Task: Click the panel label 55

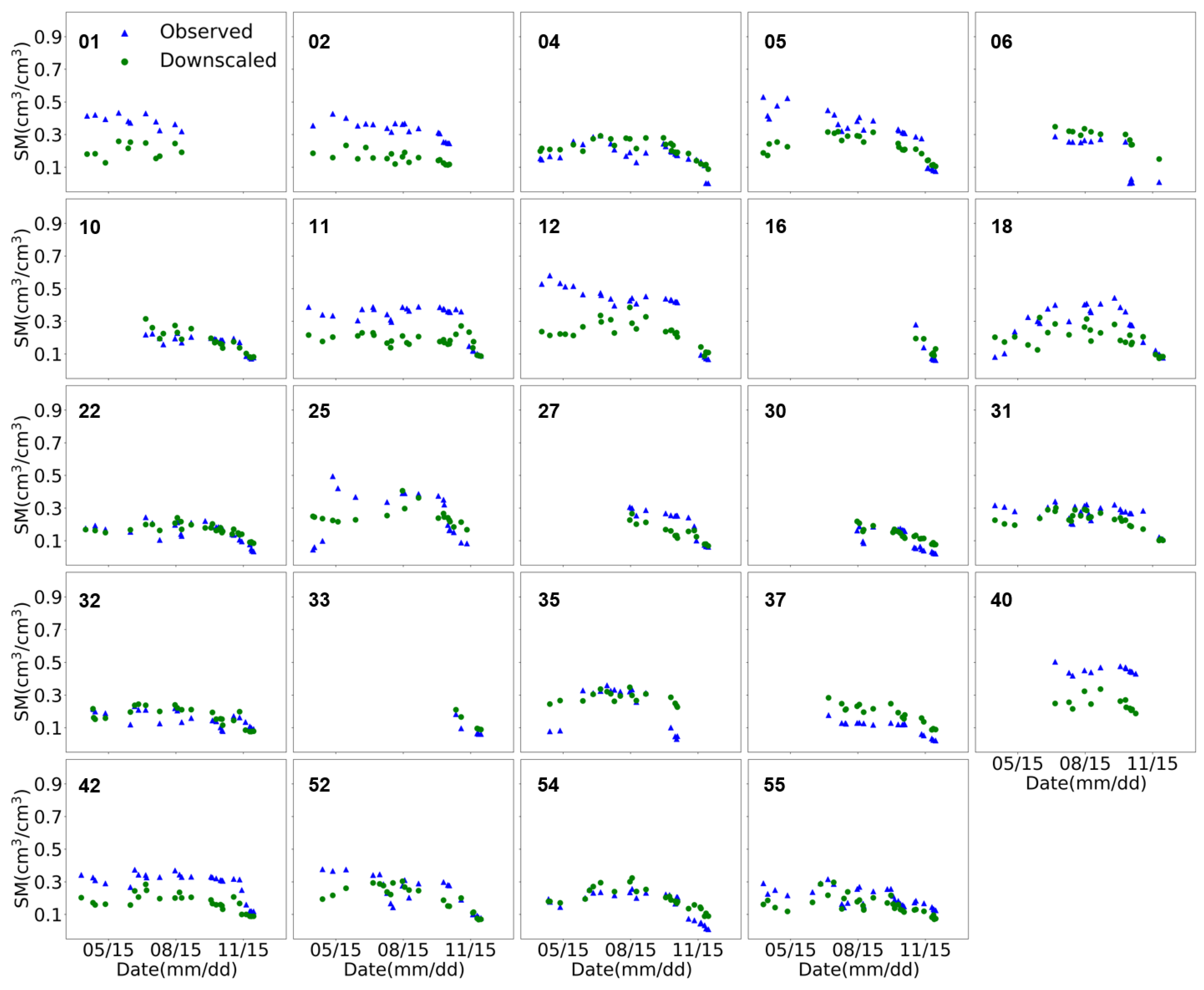Action: pyautogui.click(x=774, y=785)
